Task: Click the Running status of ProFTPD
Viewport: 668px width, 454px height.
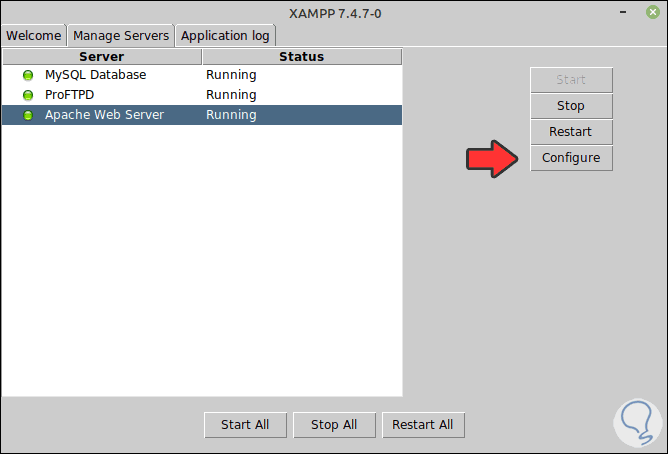Action: [x=231, y=95]
